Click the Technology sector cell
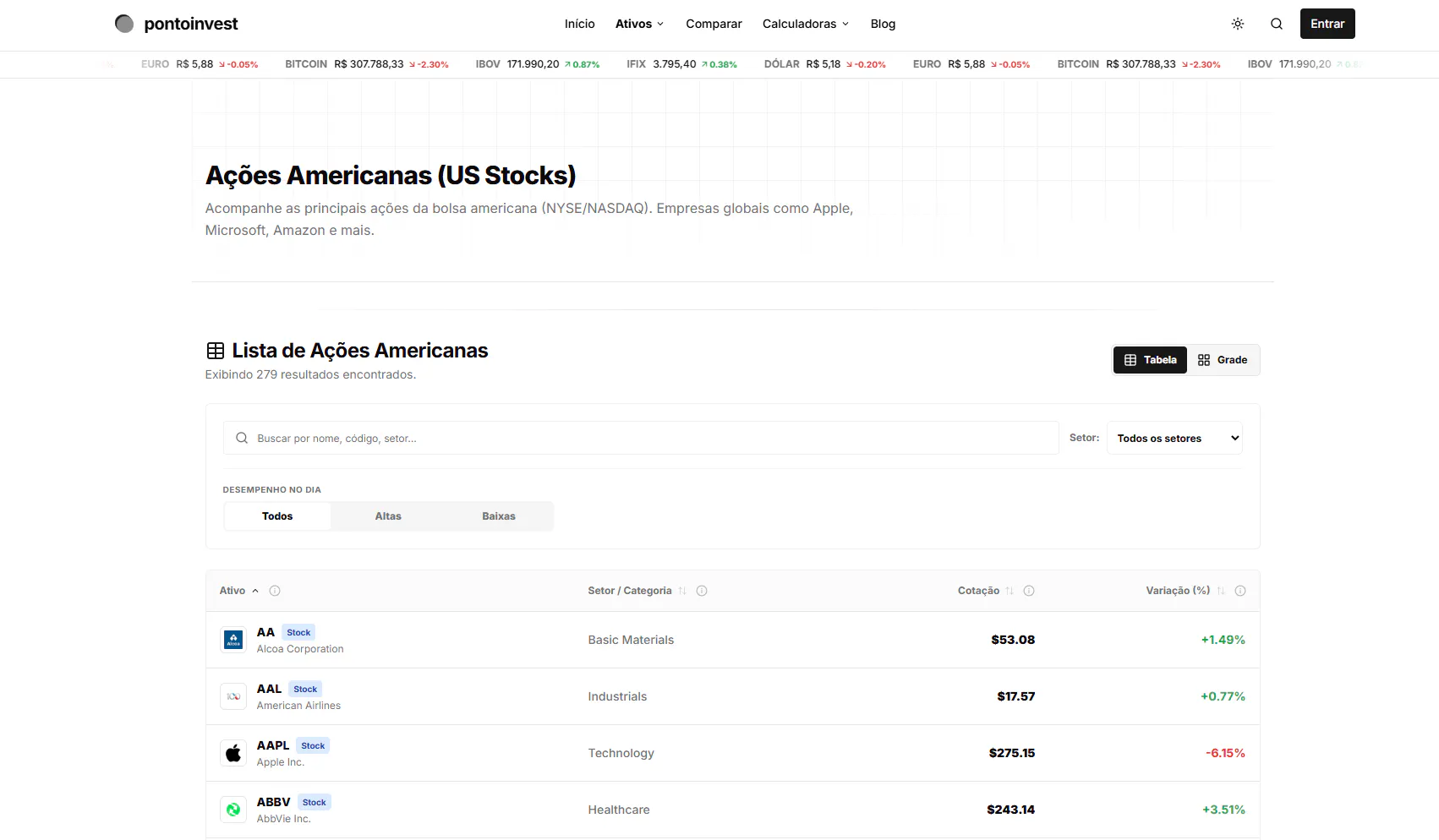Image resolution: width=1439 pixels, height=840 pixels. pyautogui.click(x=621, y=753)
